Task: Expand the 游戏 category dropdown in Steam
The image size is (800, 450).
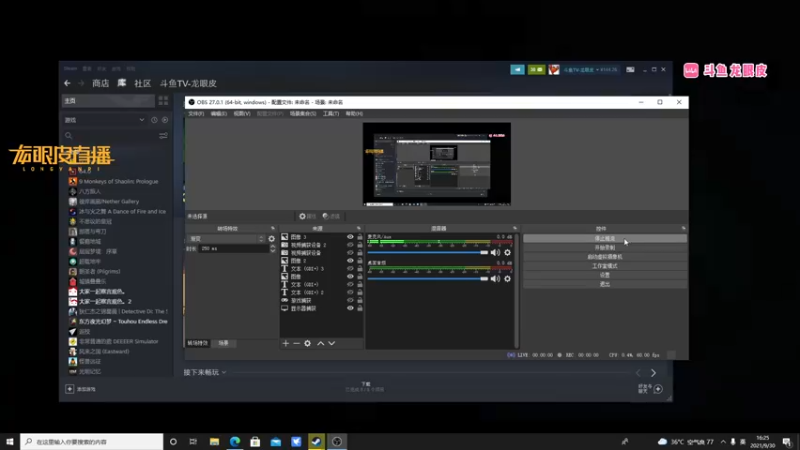Action: tap(141, 120)
